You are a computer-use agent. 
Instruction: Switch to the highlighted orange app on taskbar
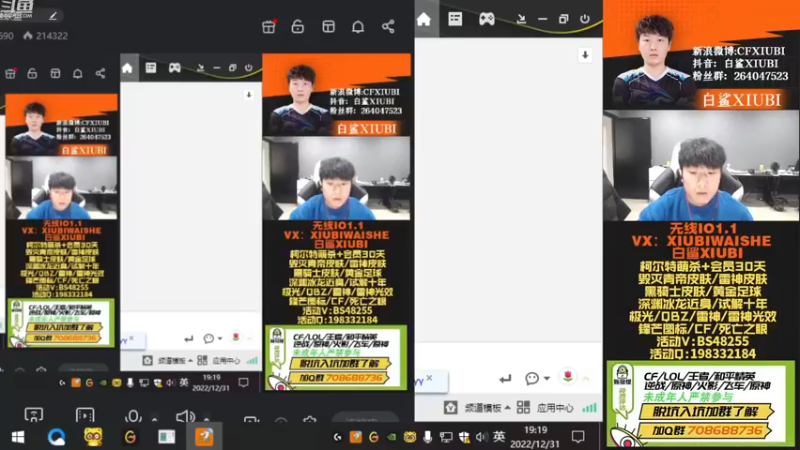(x=204, y=437)
